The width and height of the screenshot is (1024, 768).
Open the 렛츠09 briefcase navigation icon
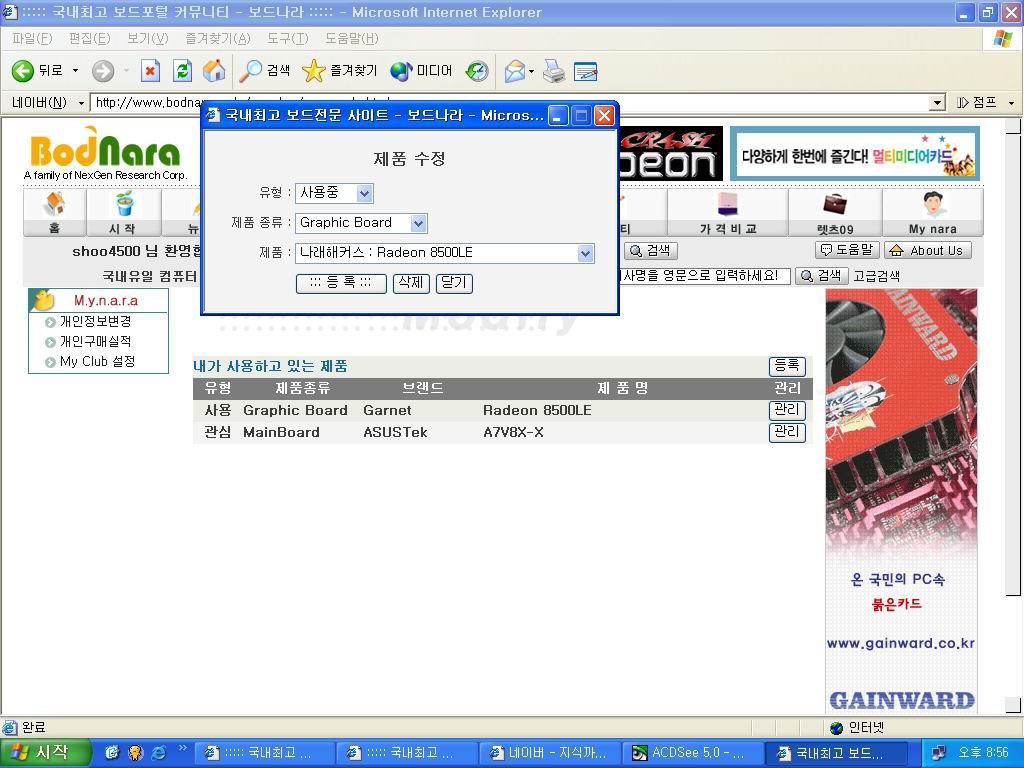pos(835,212)
